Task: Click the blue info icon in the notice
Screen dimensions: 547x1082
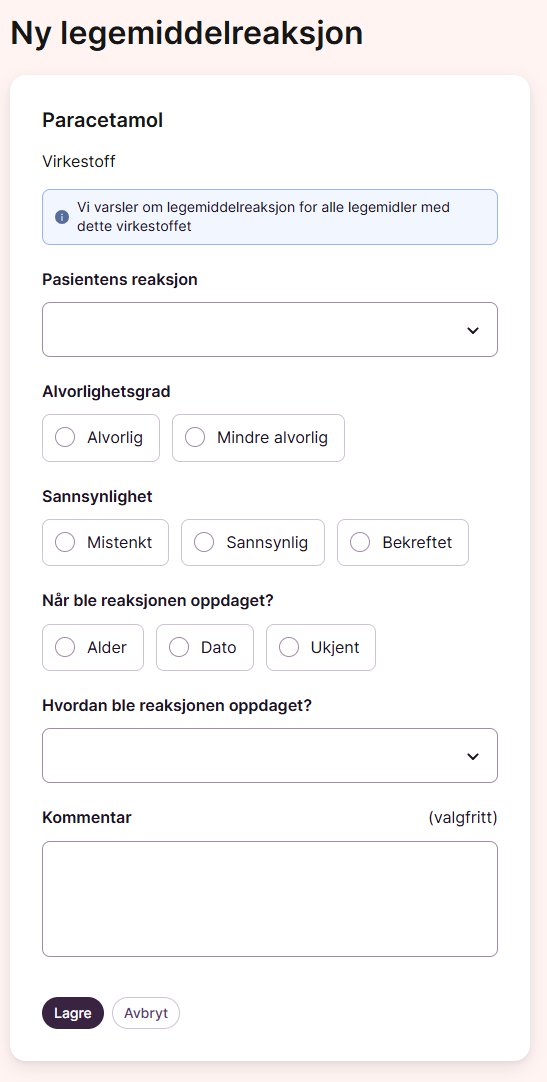Action: click(x=62, y=217)
